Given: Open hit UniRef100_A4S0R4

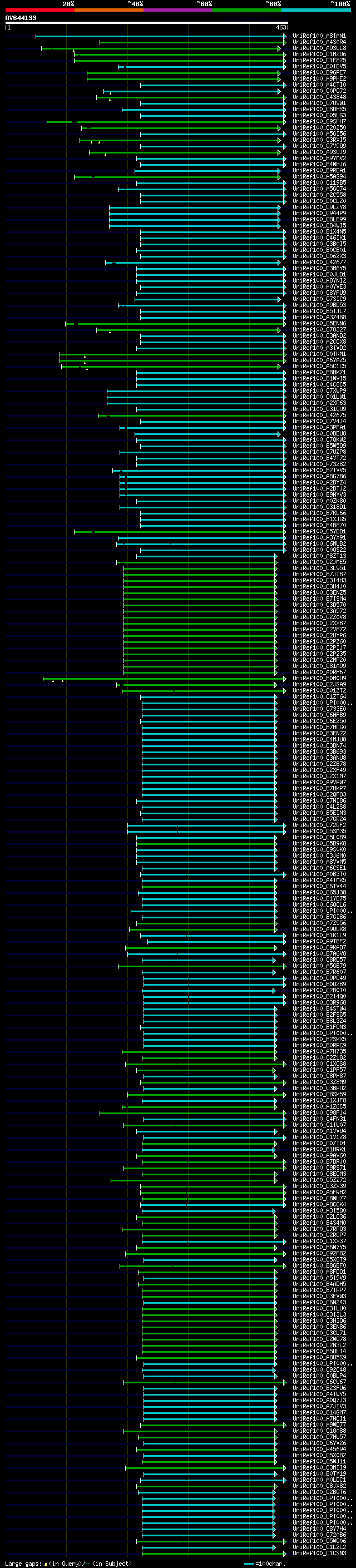Looking at the screenshot, I should [x=319, y=42].
